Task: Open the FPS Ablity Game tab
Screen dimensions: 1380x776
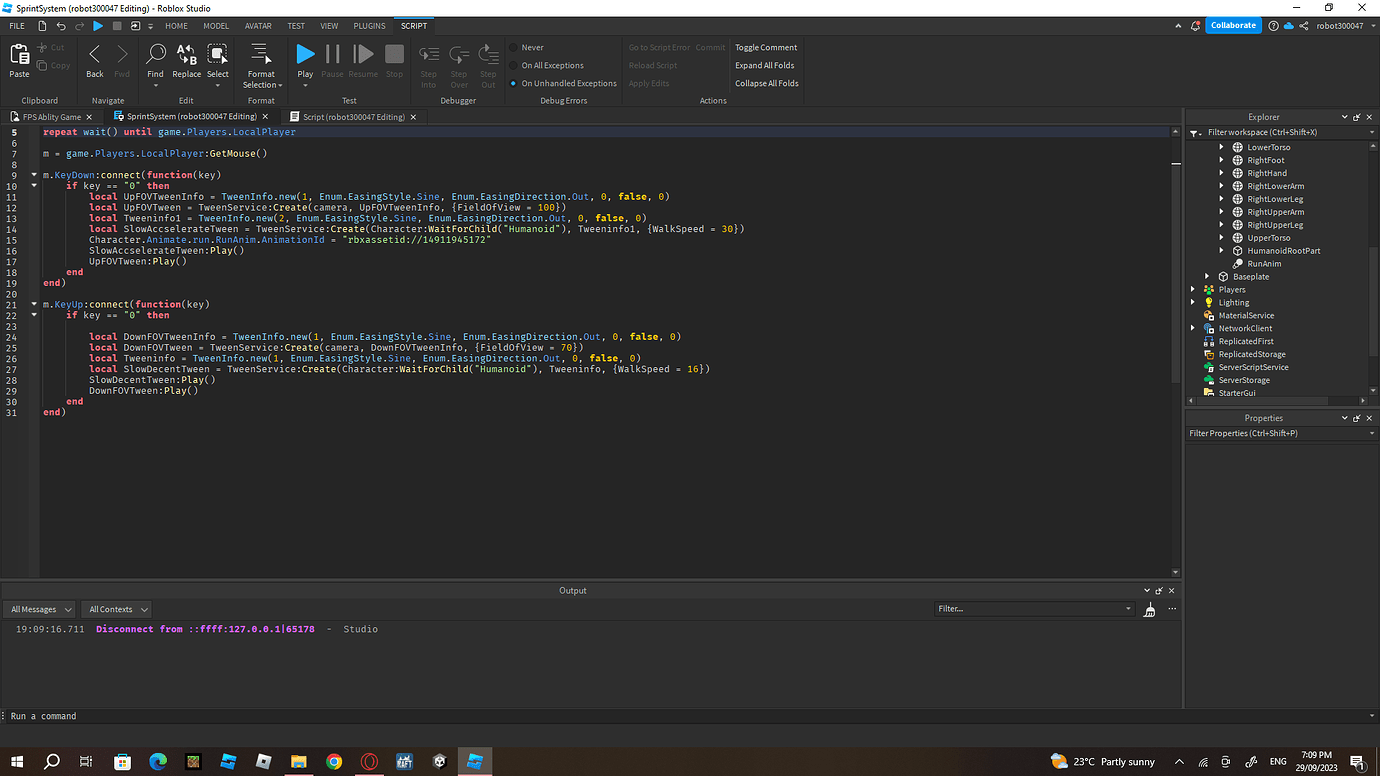Action: click(x=52, y=117)
